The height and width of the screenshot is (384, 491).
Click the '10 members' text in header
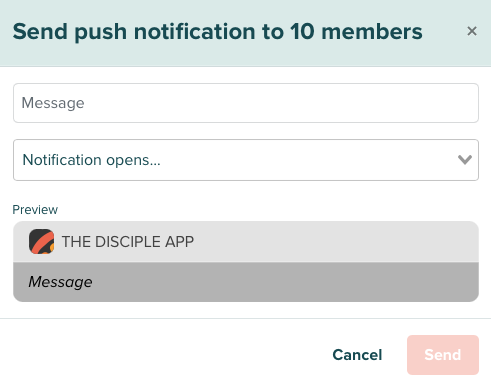356,32
